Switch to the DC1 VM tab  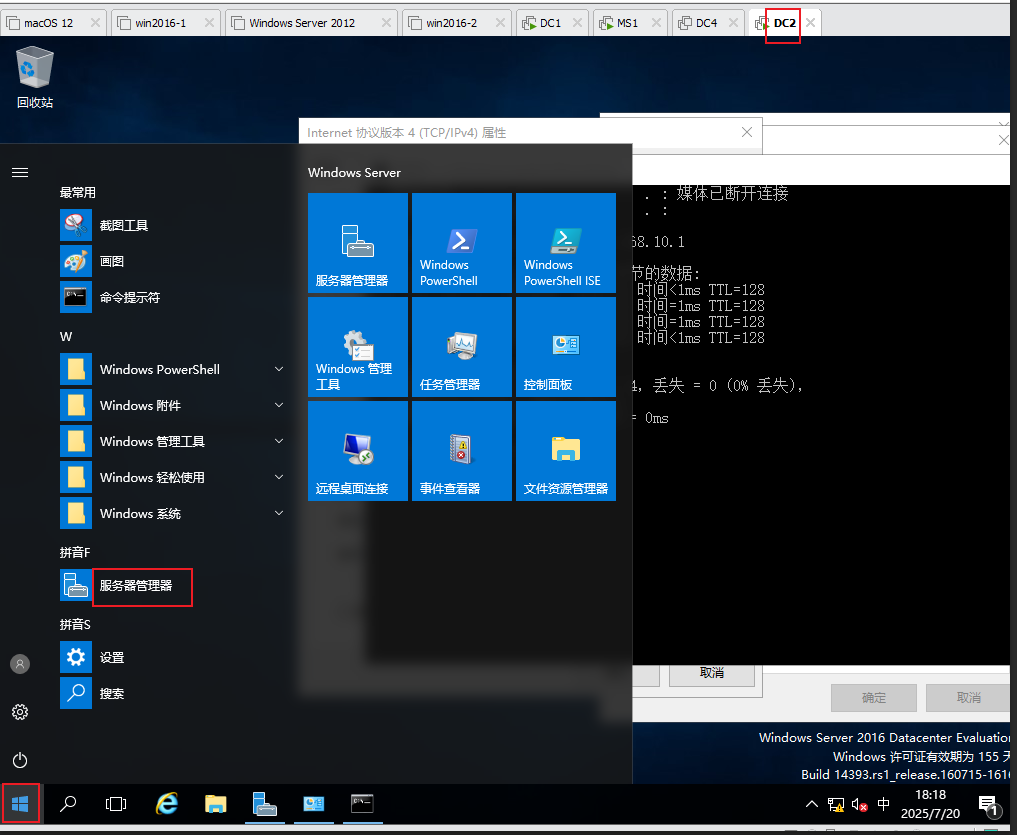click(x=550, y=23)
